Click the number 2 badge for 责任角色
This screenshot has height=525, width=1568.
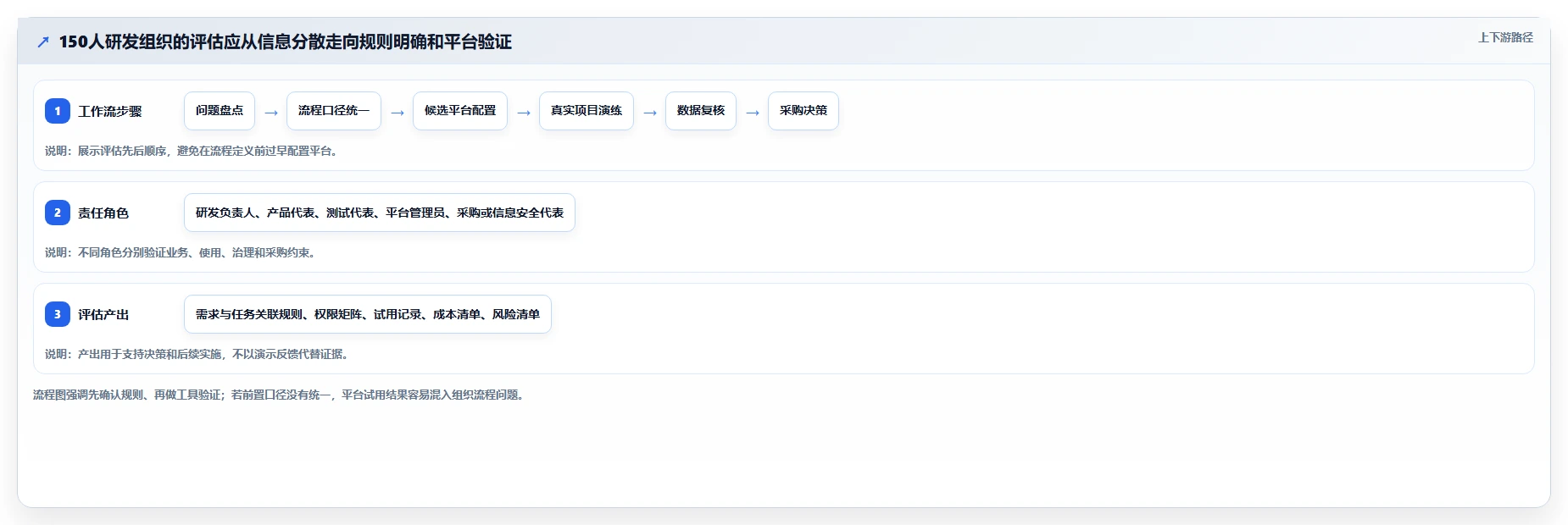(x=58, y=213)
